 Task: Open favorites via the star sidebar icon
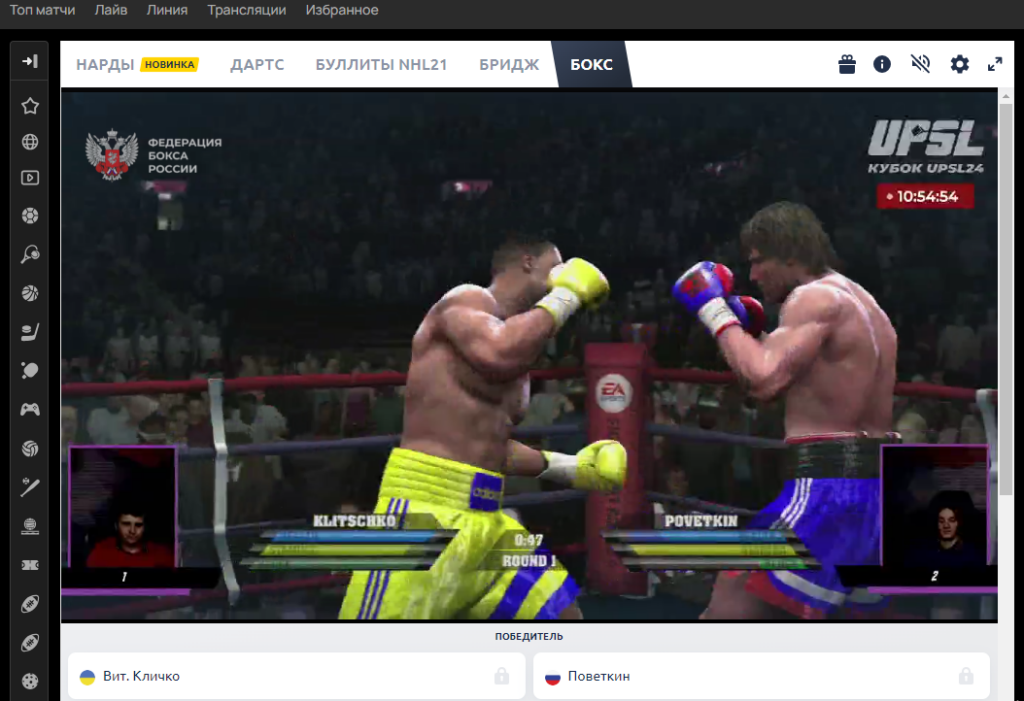[29, 106]
